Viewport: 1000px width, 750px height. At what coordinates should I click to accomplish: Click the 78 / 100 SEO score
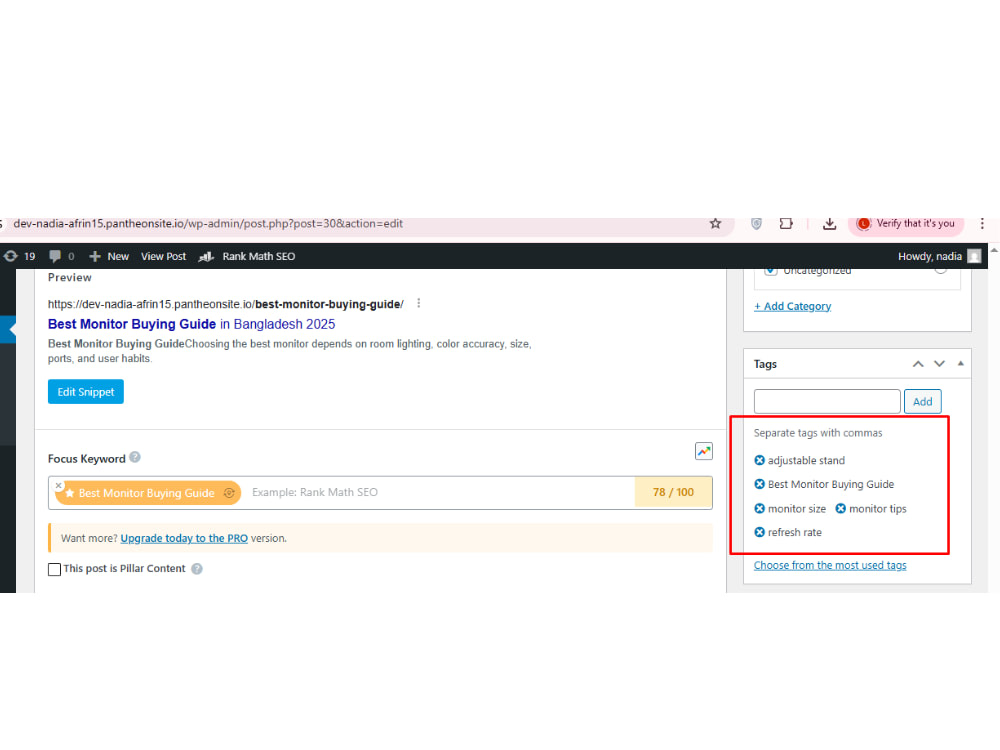click(673, 492)
